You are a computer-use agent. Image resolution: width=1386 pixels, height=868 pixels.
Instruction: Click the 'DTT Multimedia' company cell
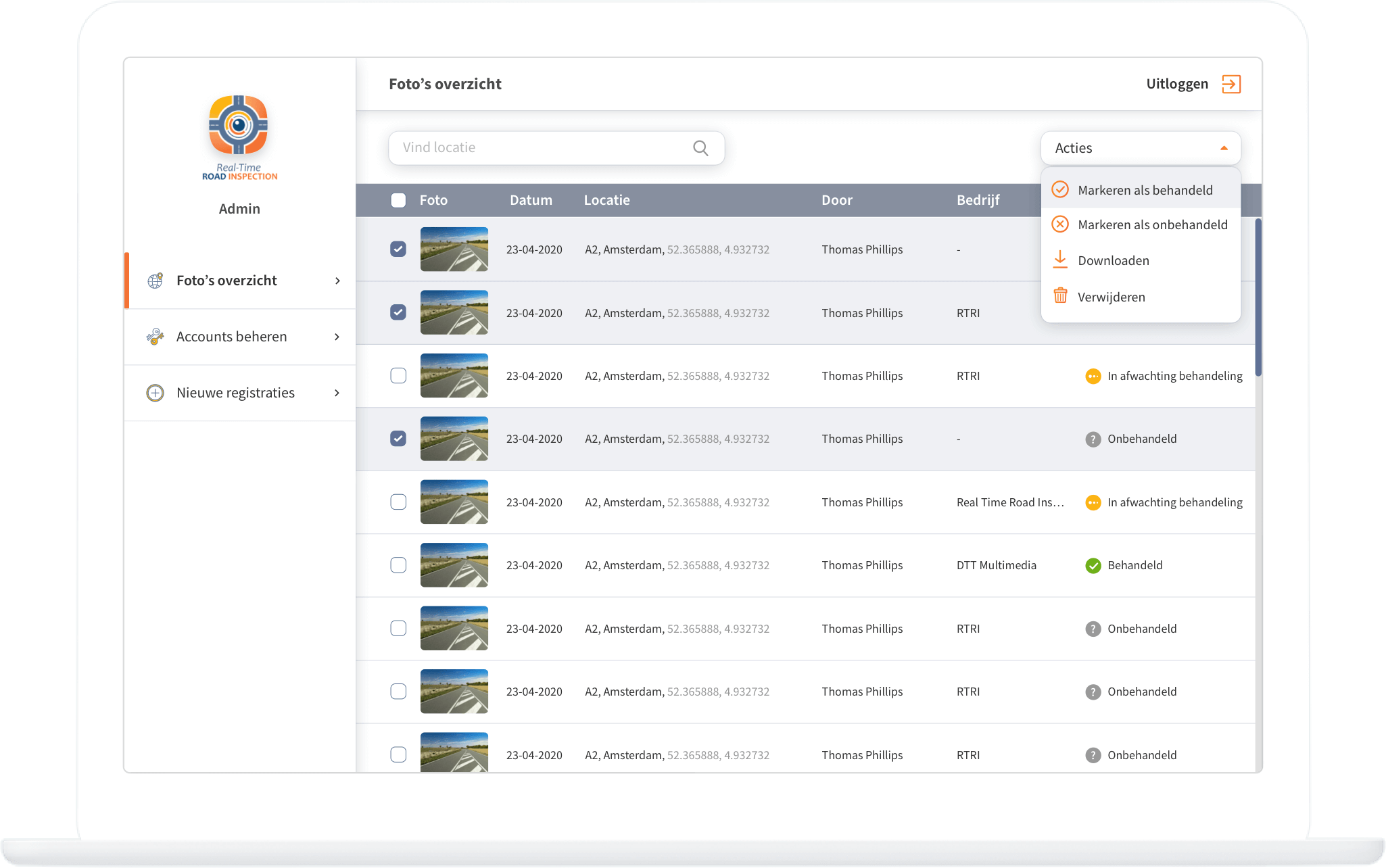(996, 565)
